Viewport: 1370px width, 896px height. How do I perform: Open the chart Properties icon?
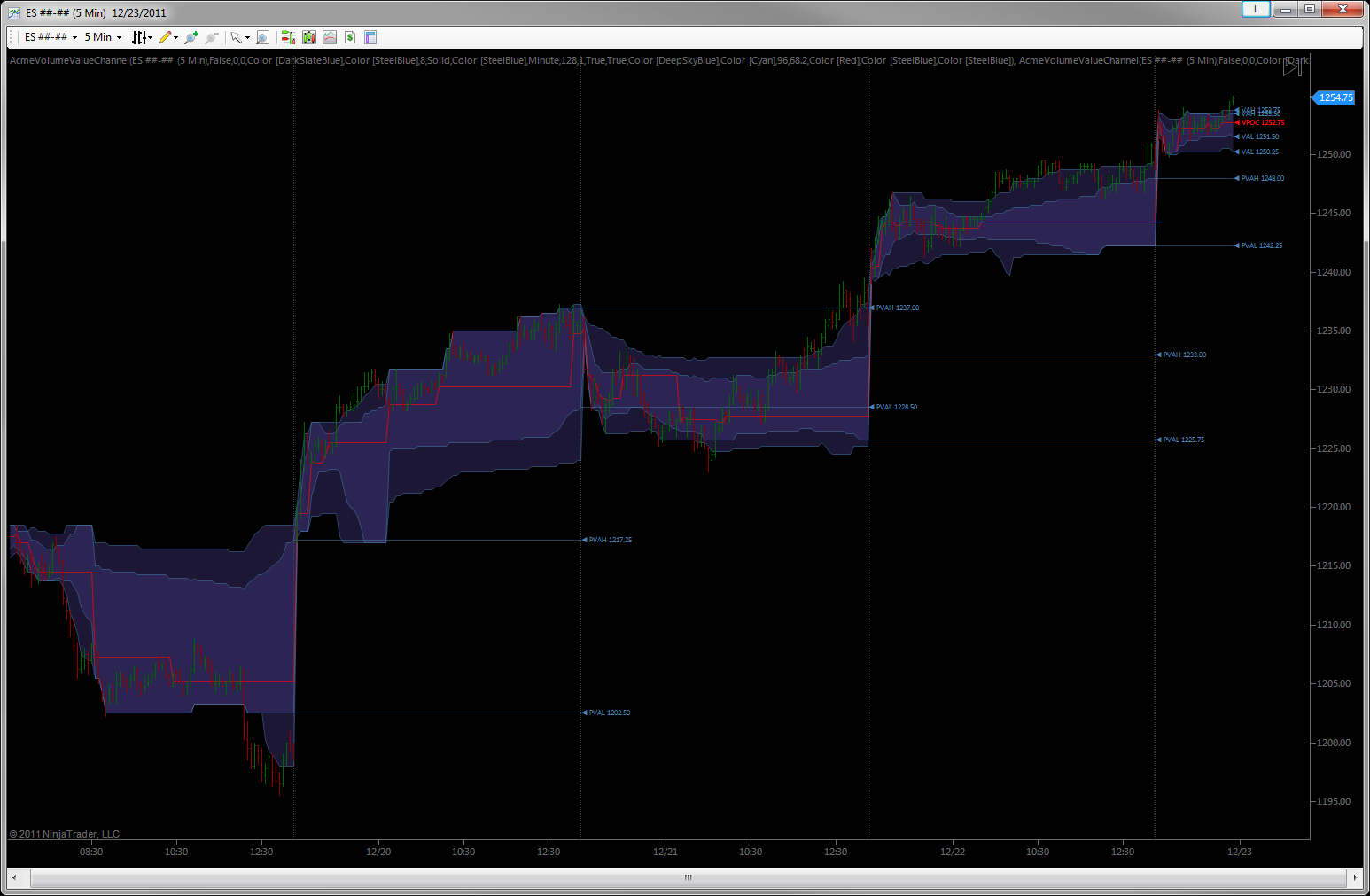click(370, 37)
